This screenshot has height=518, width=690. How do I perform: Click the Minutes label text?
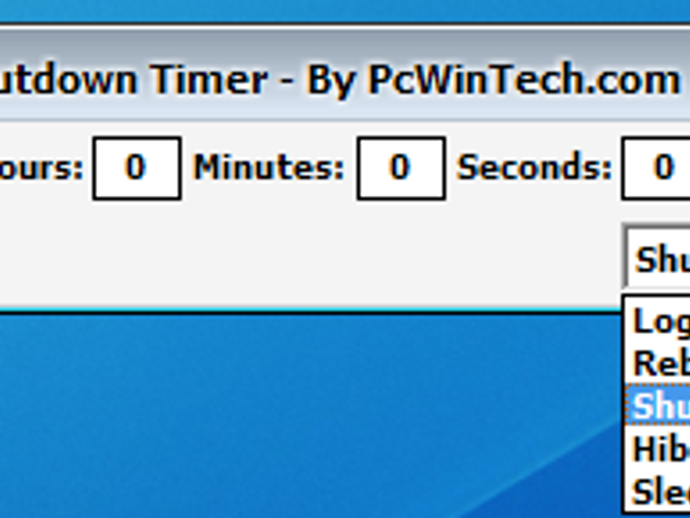pyautogui.click(x=269, y=168)
